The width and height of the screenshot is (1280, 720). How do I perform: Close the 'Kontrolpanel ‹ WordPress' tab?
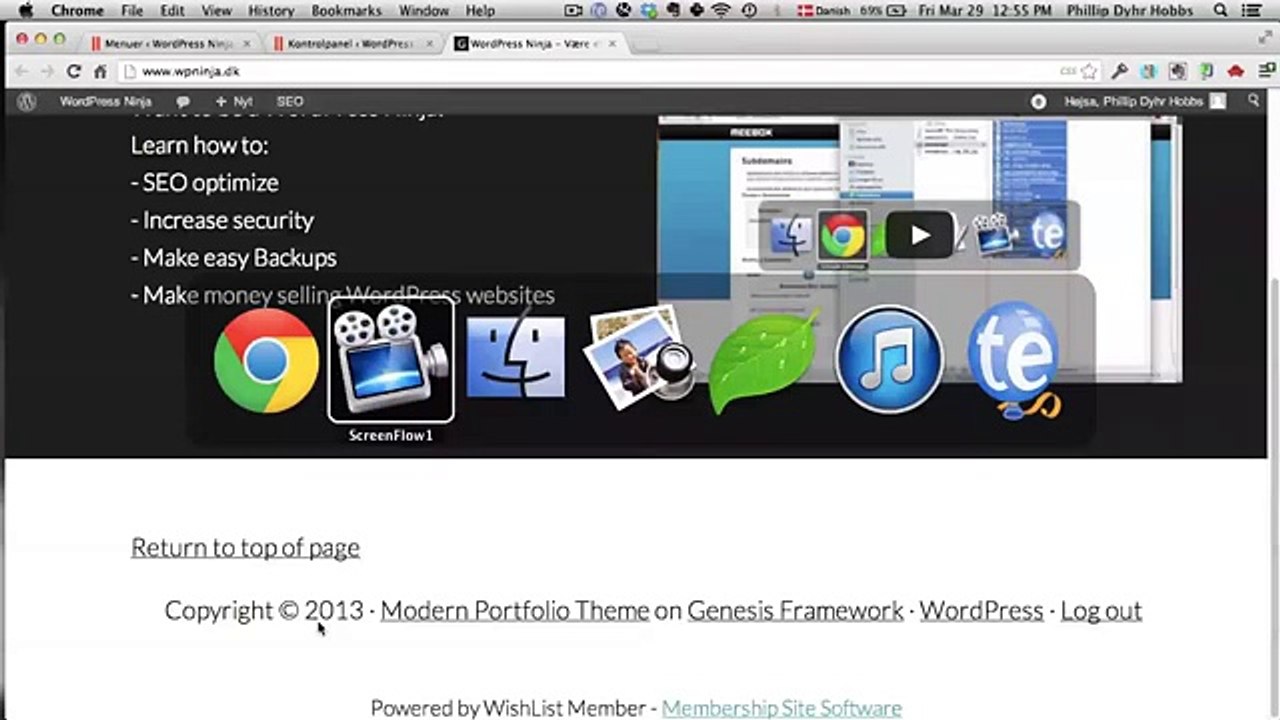coord(428,44)
